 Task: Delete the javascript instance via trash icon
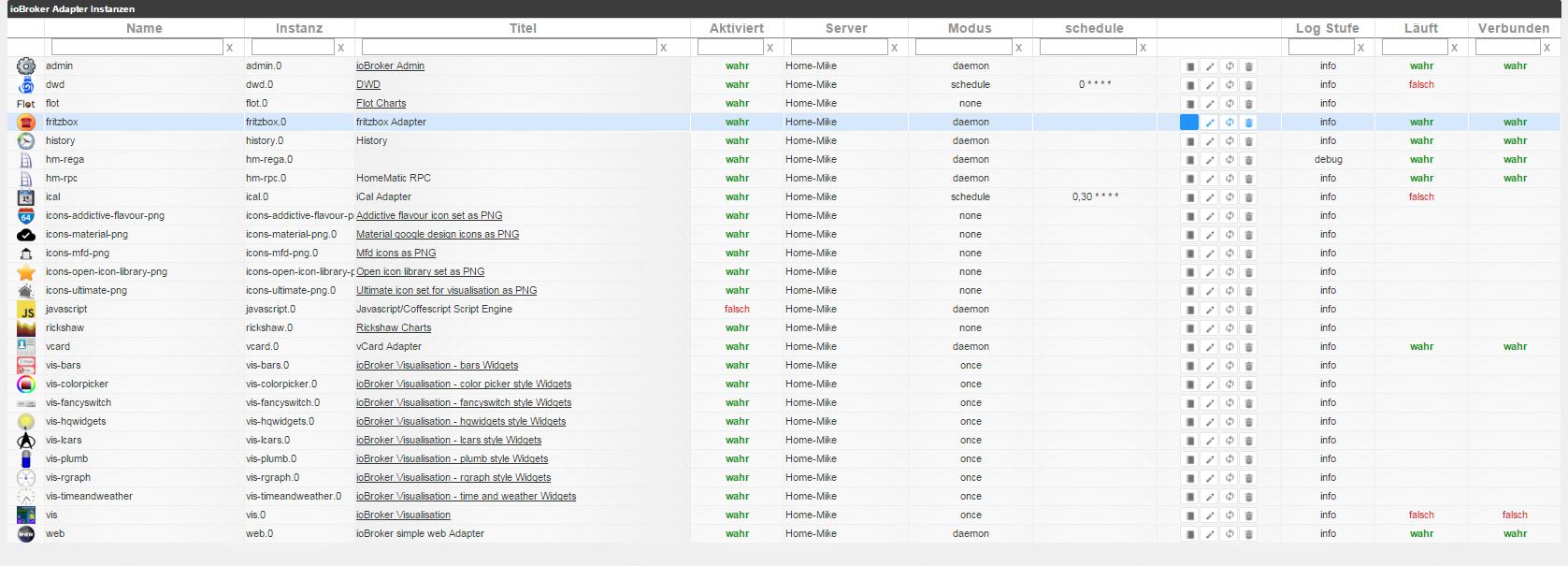(1249, 310)
